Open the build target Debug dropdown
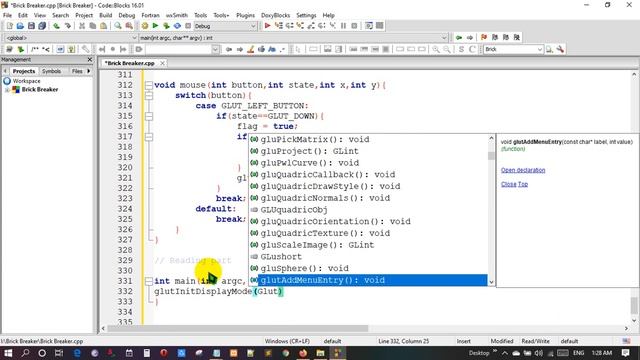Viewport: 640px width, 360px height. (253, 26)
